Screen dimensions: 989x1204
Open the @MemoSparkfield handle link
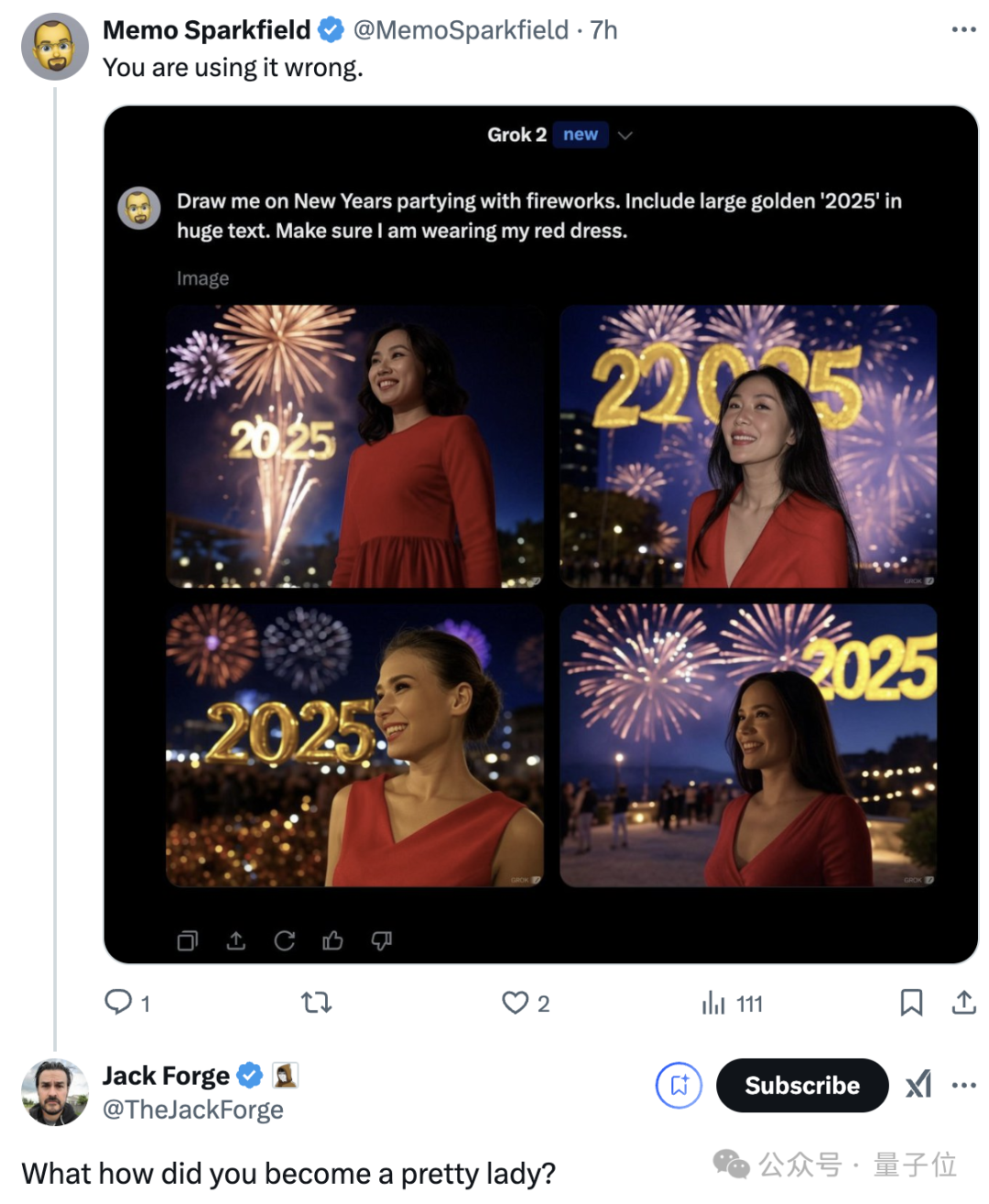461,30
